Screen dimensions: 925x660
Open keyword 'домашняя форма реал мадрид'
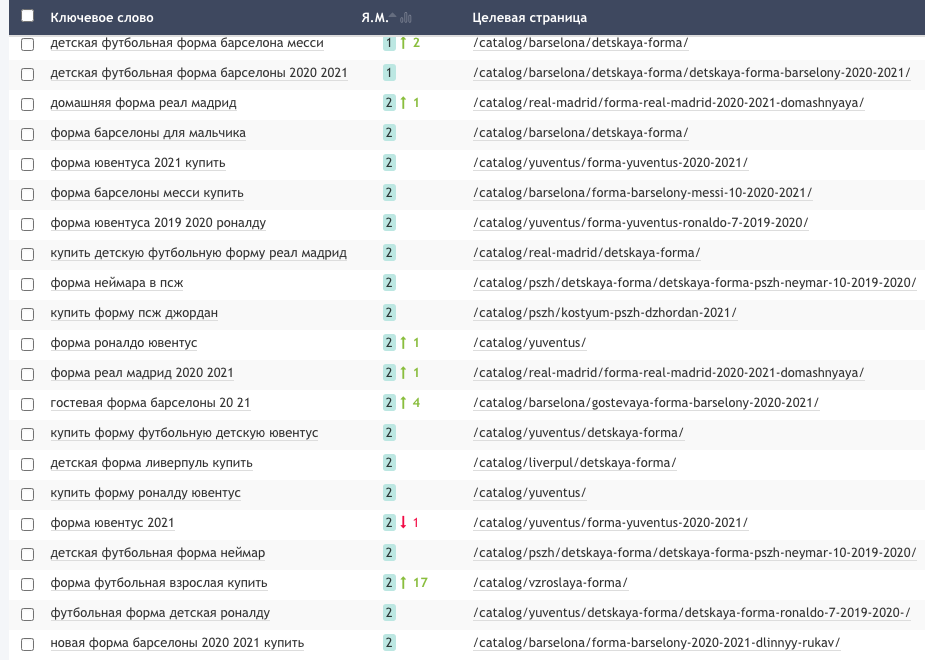point(143,103)
